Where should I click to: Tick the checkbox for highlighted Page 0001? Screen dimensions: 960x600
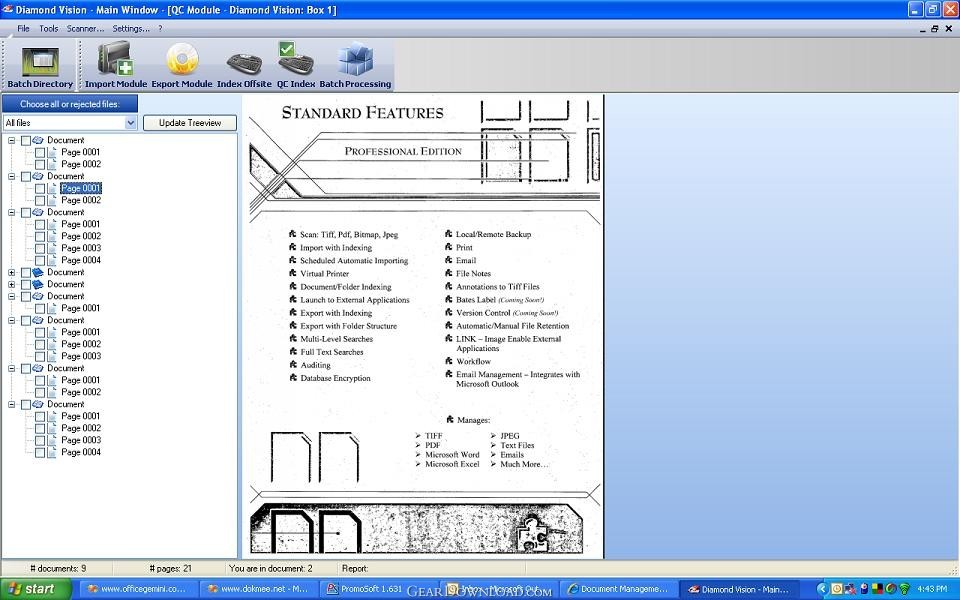point(40,189)
